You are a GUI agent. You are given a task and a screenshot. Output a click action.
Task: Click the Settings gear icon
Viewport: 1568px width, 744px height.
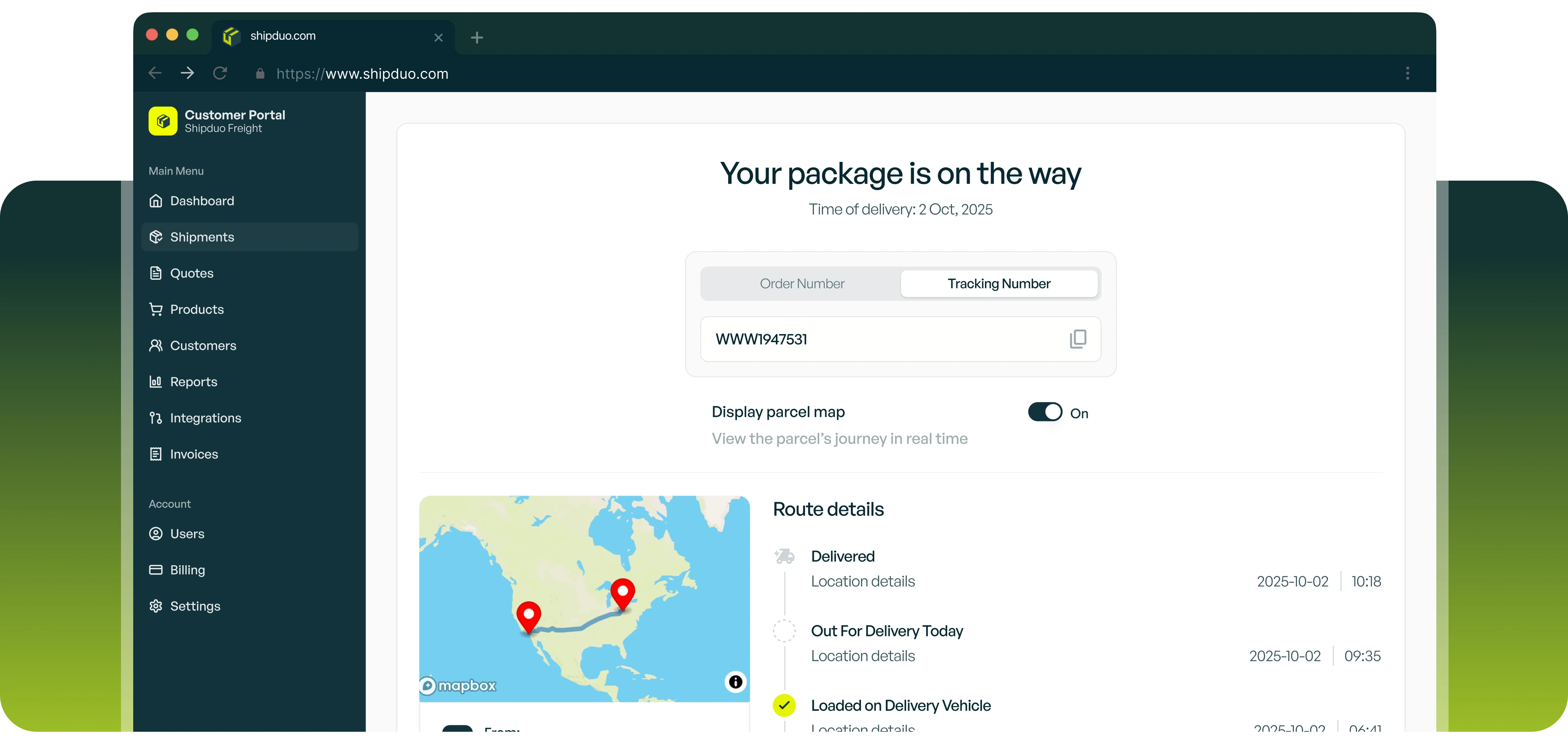click(x=156, y=606)
